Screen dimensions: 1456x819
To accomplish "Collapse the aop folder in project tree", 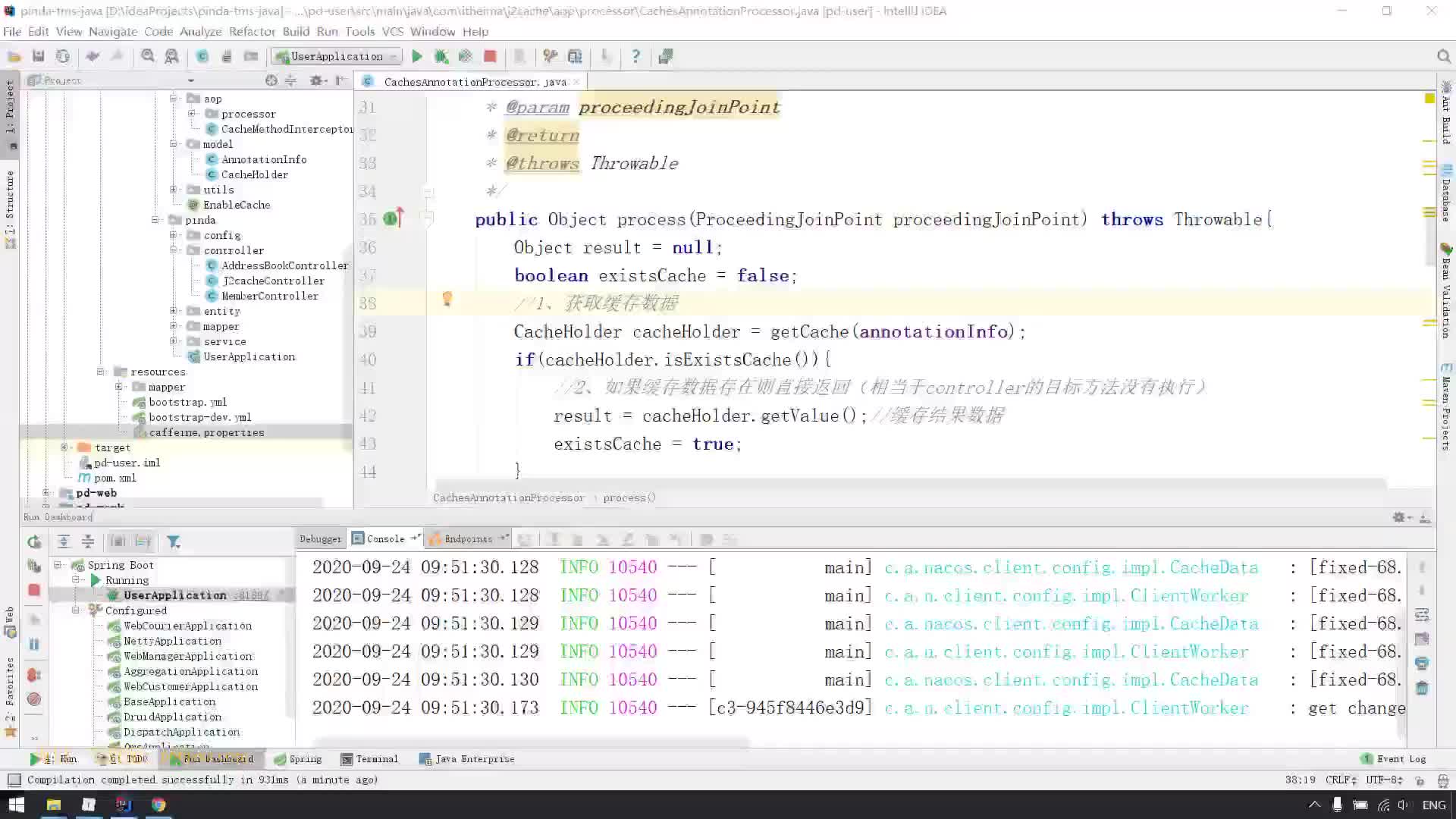I will tap(174, 99).
